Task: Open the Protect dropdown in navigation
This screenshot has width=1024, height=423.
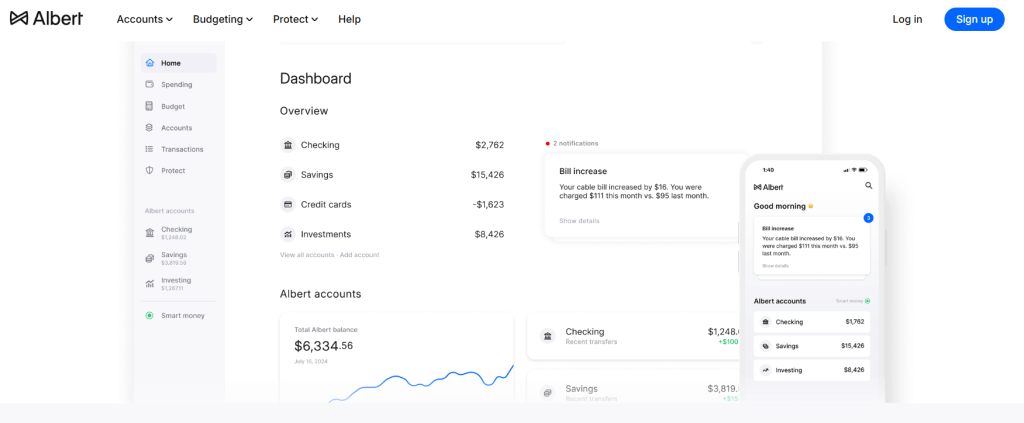Action: [x=295, y=20]
